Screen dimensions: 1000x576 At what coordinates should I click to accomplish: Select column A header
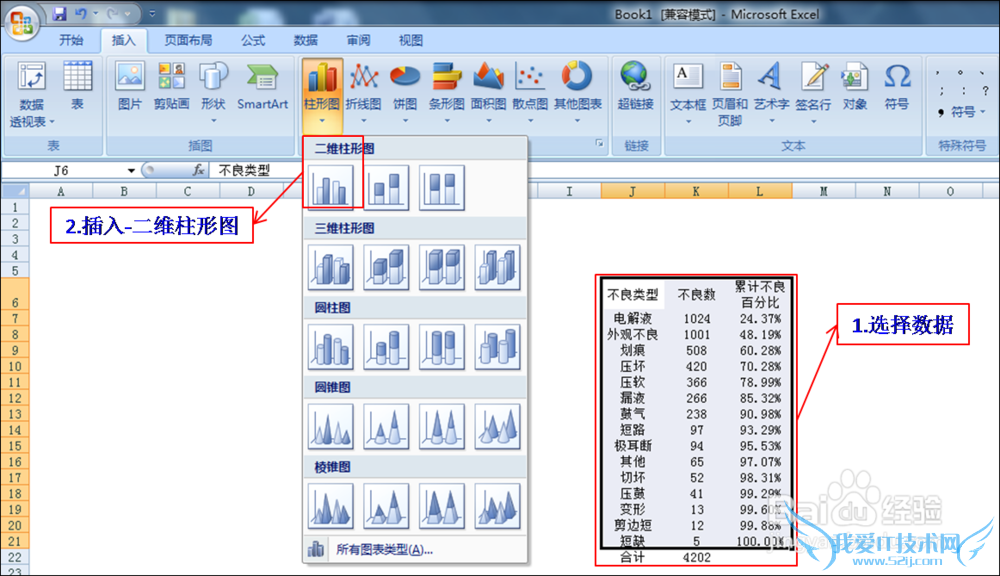pos(61,191)
